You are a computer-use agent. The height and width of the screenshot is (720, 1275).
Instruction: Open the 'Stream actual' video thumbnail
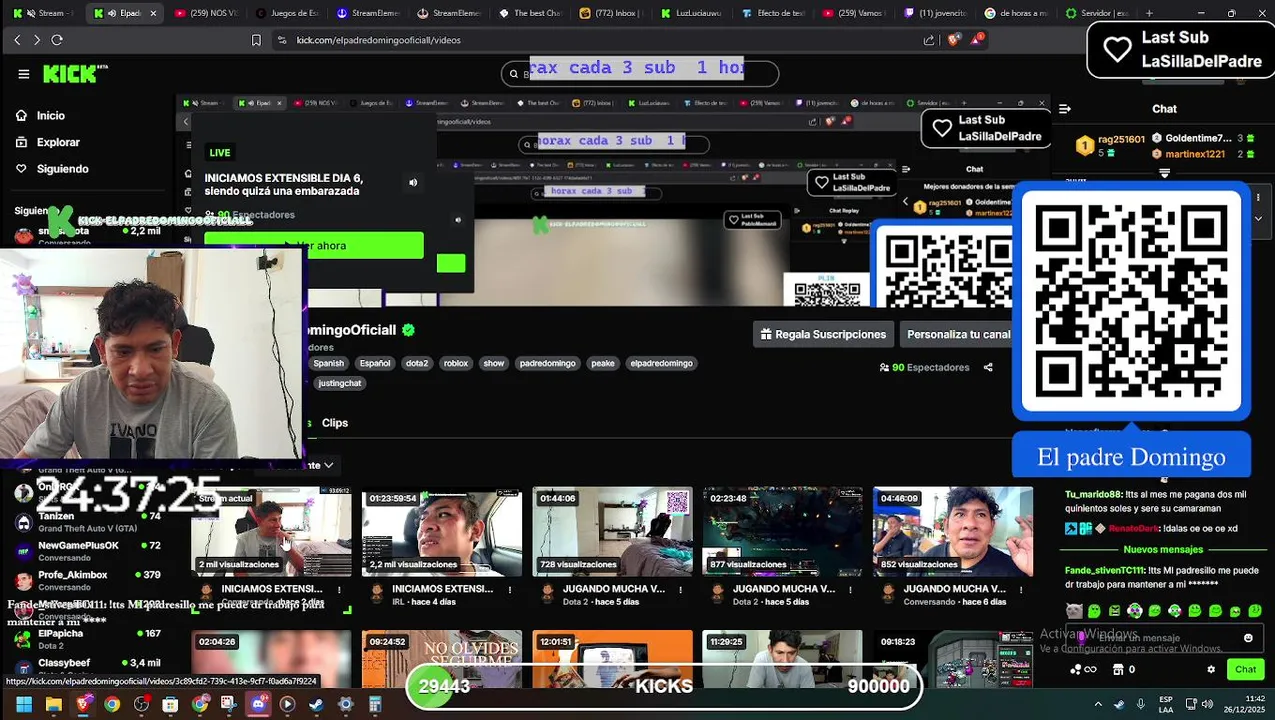(271, 531)
